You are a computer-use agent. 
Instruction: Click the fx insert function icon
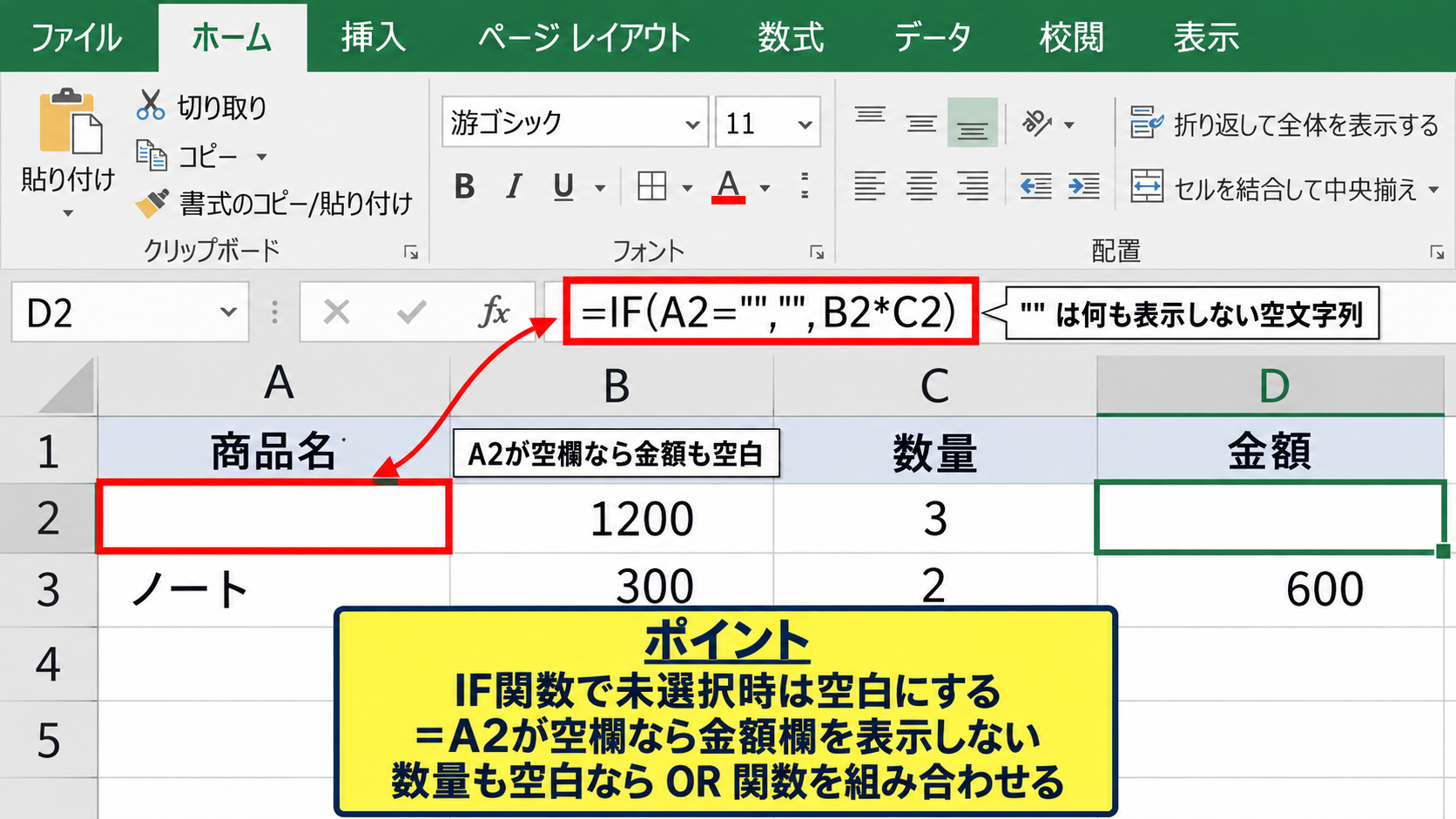494,312
